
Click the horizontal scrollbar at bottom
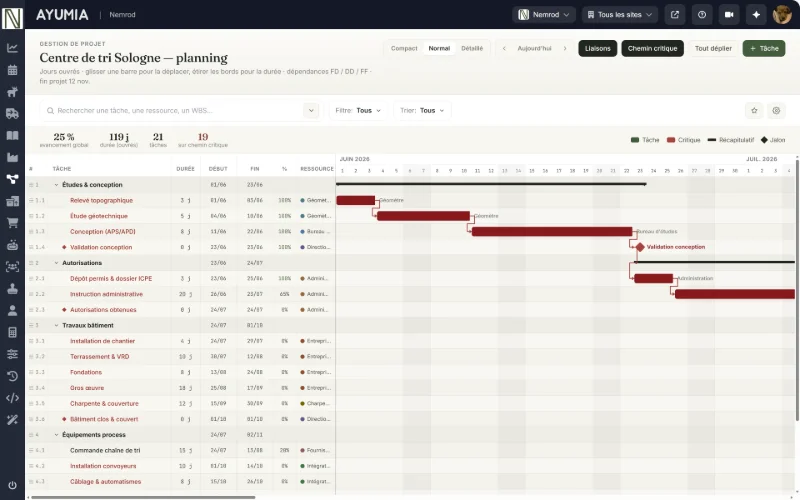click(143, 497)
